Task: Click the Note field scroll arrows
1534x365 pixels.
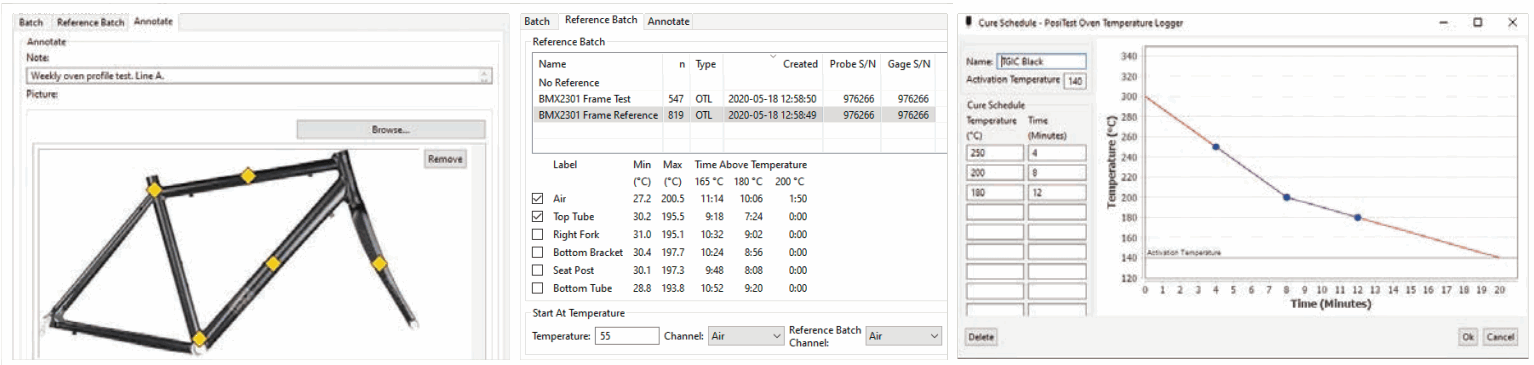Action: (485, 75)
